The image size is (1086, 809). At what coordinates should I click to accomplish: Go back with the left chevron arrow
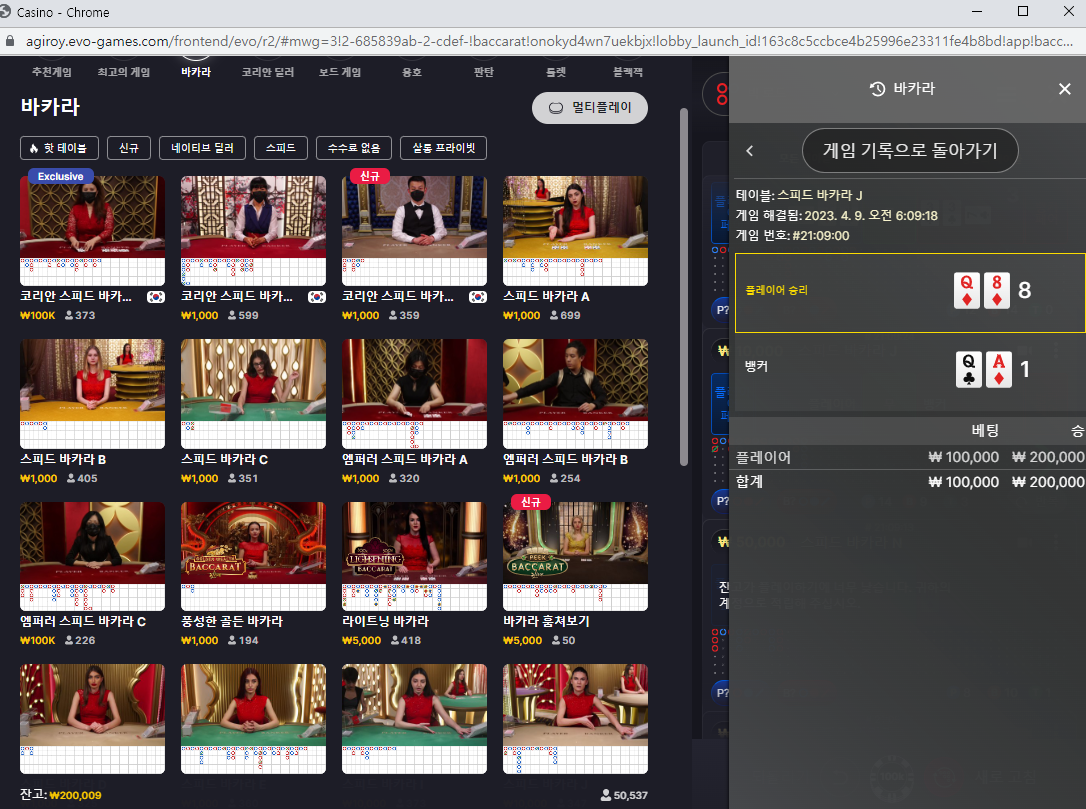pyautogui.click(x=749, y=150)
